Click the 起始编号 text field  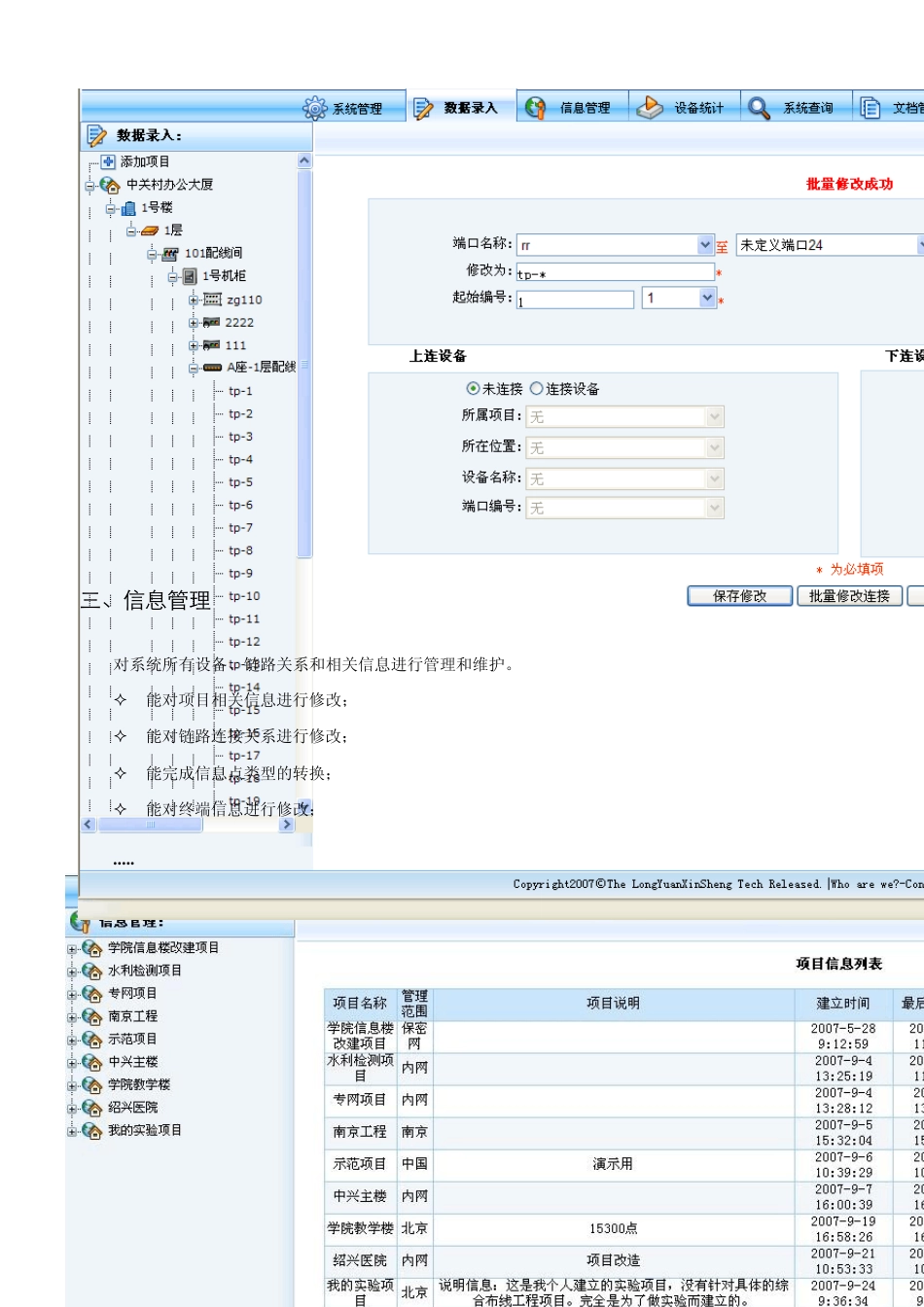pyautogui.click(x=575, y=300)
